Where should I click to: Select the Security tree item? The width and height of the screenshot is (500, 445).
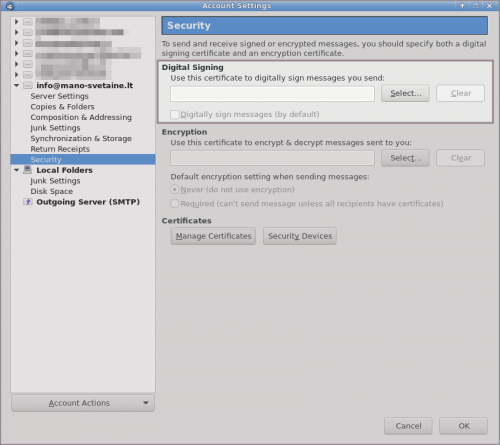tap(83, 159)
